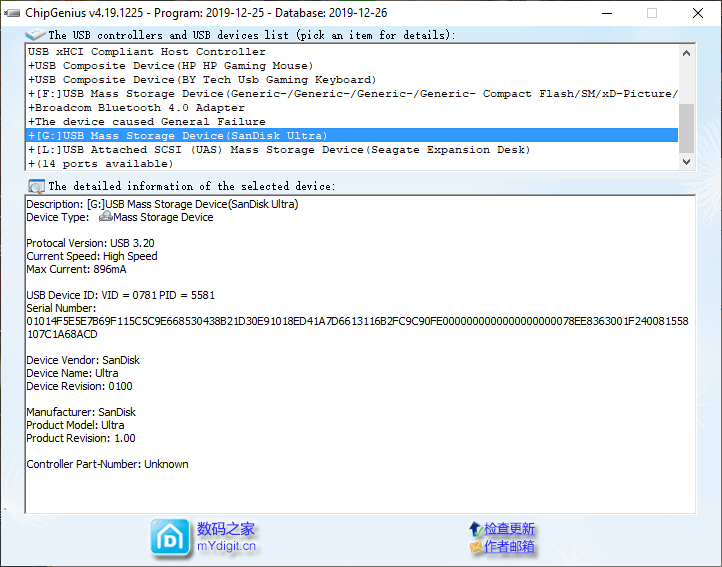Click the device list scroll down arrow
Viewport: 722px width, 567px height.
[x=687, y=162]
